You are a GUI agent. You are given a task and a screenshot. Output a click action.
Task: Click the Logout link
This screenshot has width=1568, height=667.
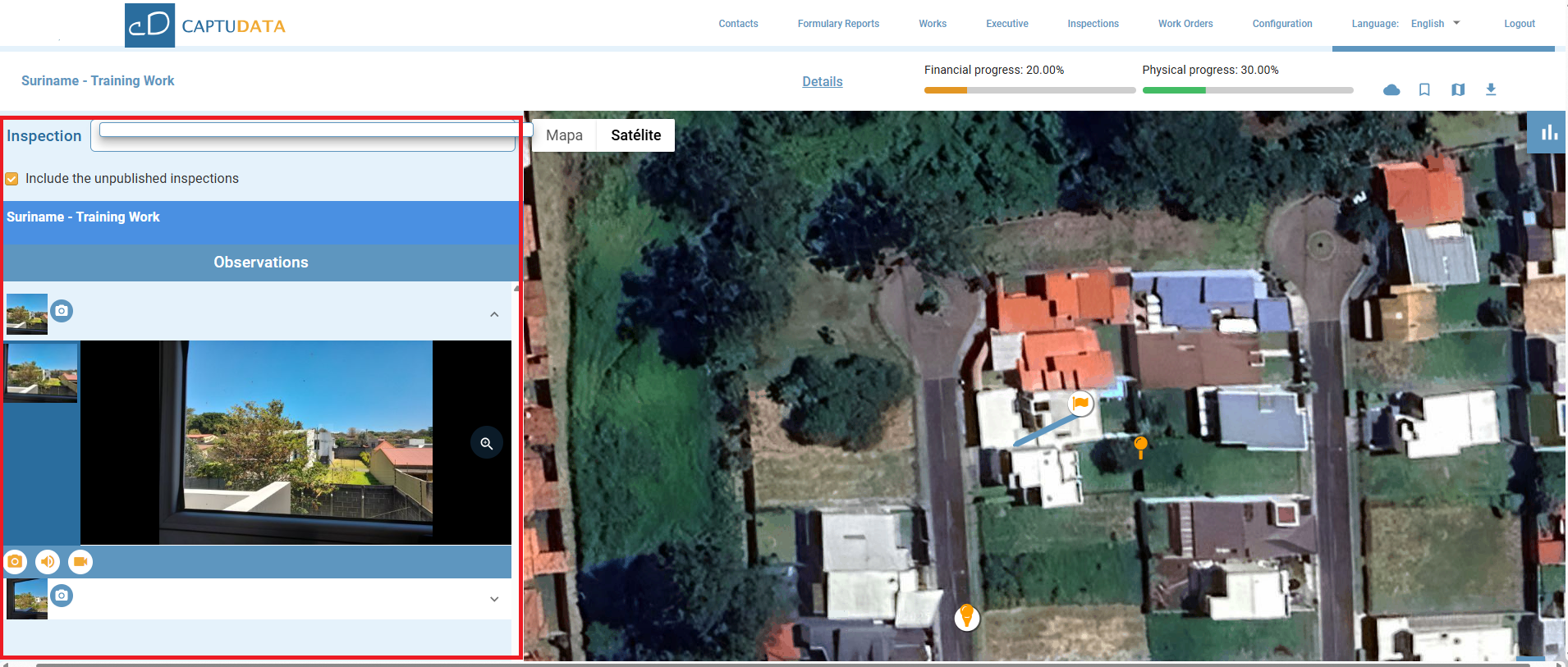pos(1519,24)
